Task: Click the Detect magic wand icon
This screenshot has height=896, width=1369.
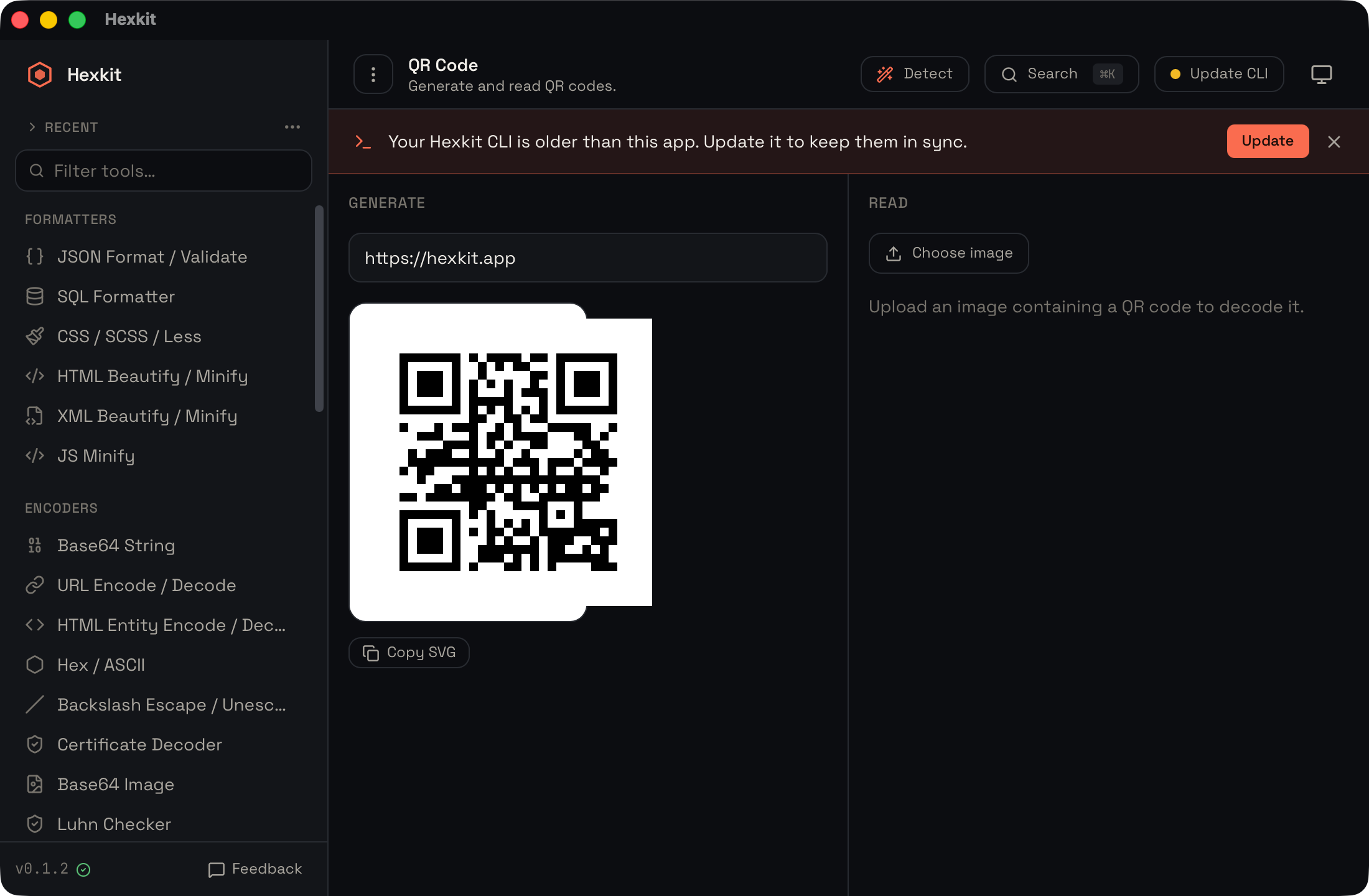Action: (x=885, y=74)
